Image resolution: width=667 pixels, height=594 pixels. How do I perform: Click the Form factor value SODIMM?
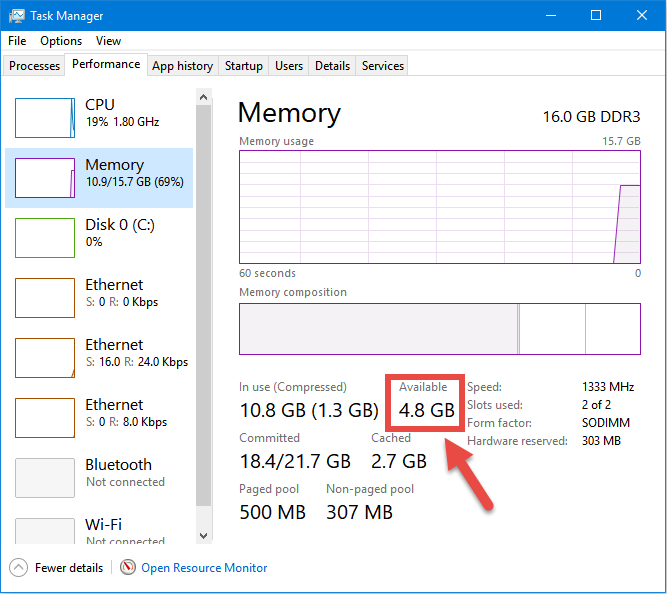coord(606,423)
